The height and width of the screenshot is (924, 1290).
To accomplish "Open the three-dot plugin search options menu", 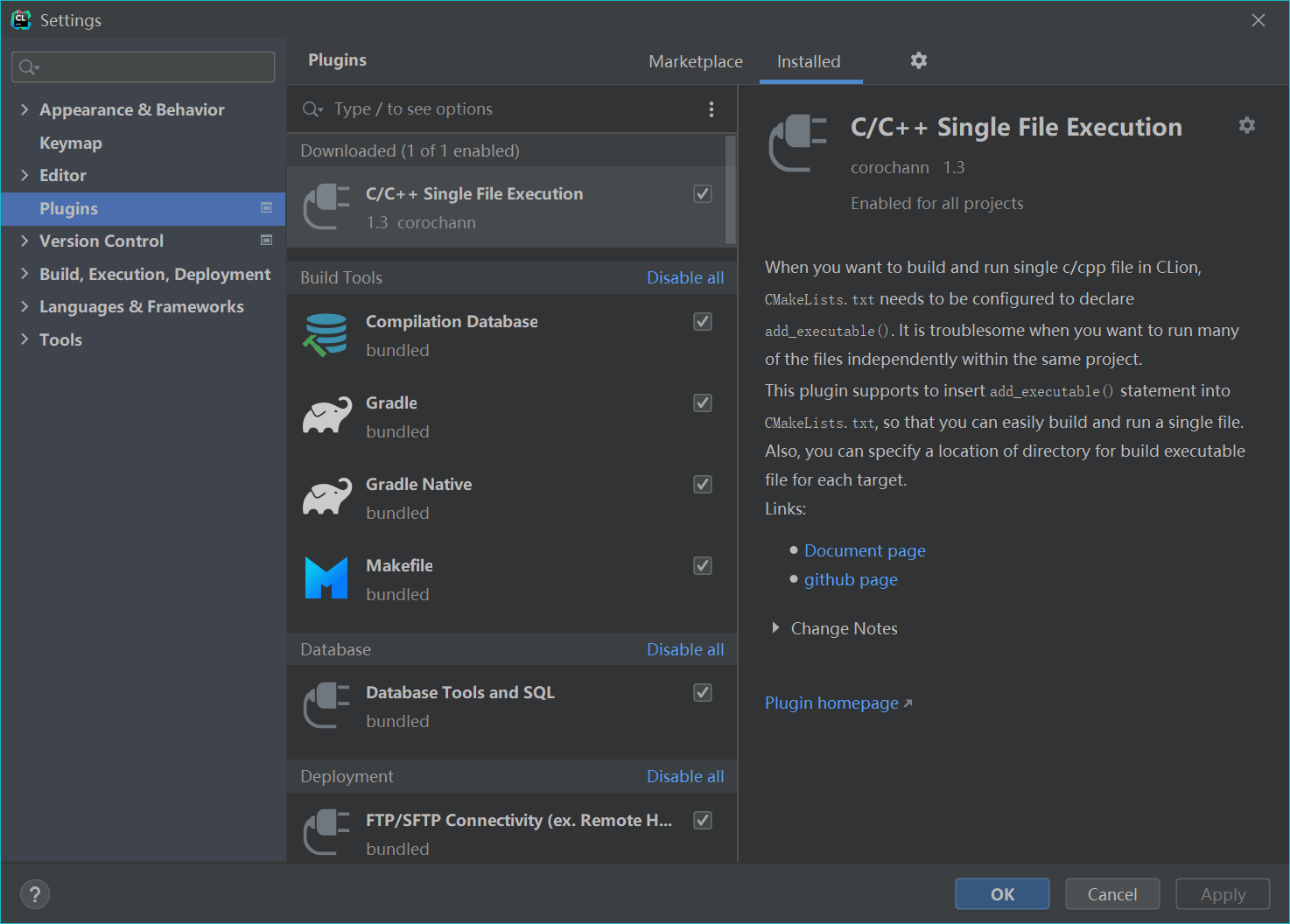I will tap(711, 109).
